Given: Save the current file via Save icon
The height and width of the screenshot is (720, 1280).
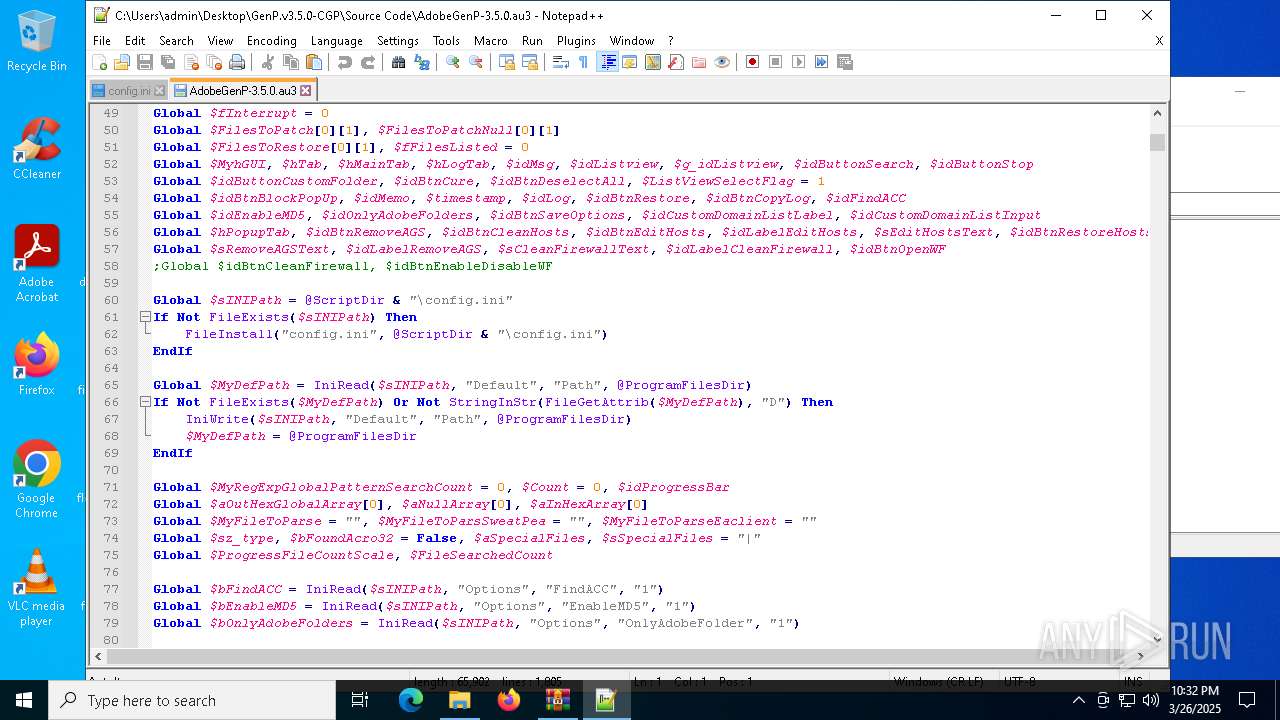Looking at the screenshot, I should pos(145,62).
